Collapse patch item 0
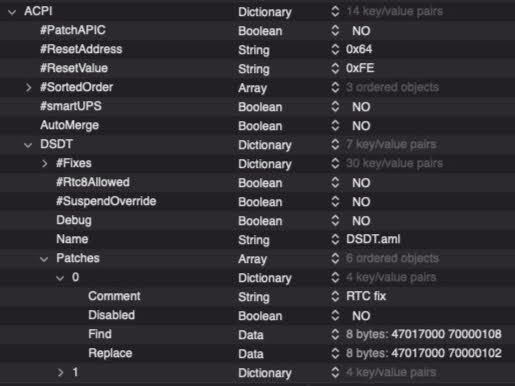The image size is (515, 386). [x=60, y=278]
